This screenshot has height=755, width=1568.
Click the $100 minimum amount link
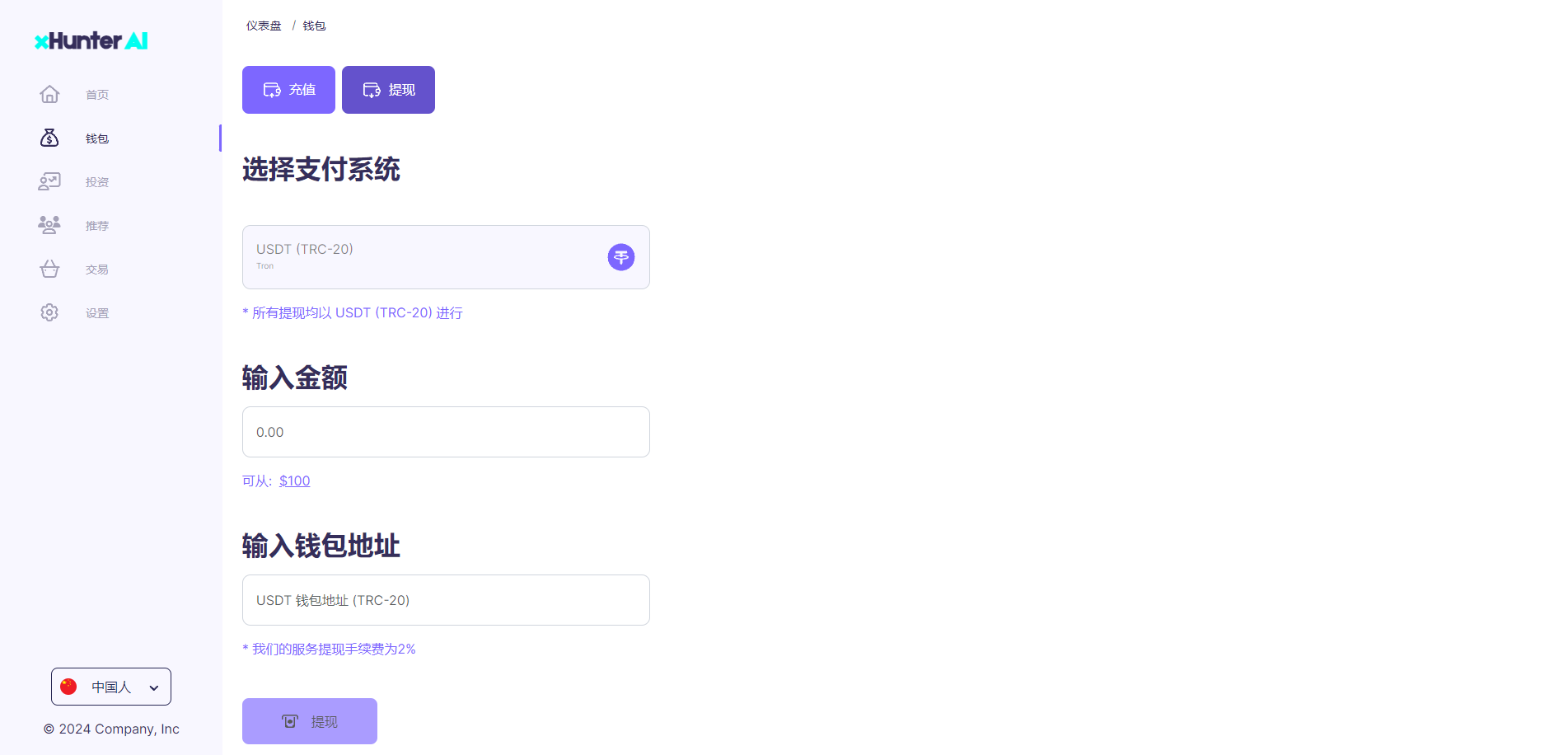coord(294,481)
